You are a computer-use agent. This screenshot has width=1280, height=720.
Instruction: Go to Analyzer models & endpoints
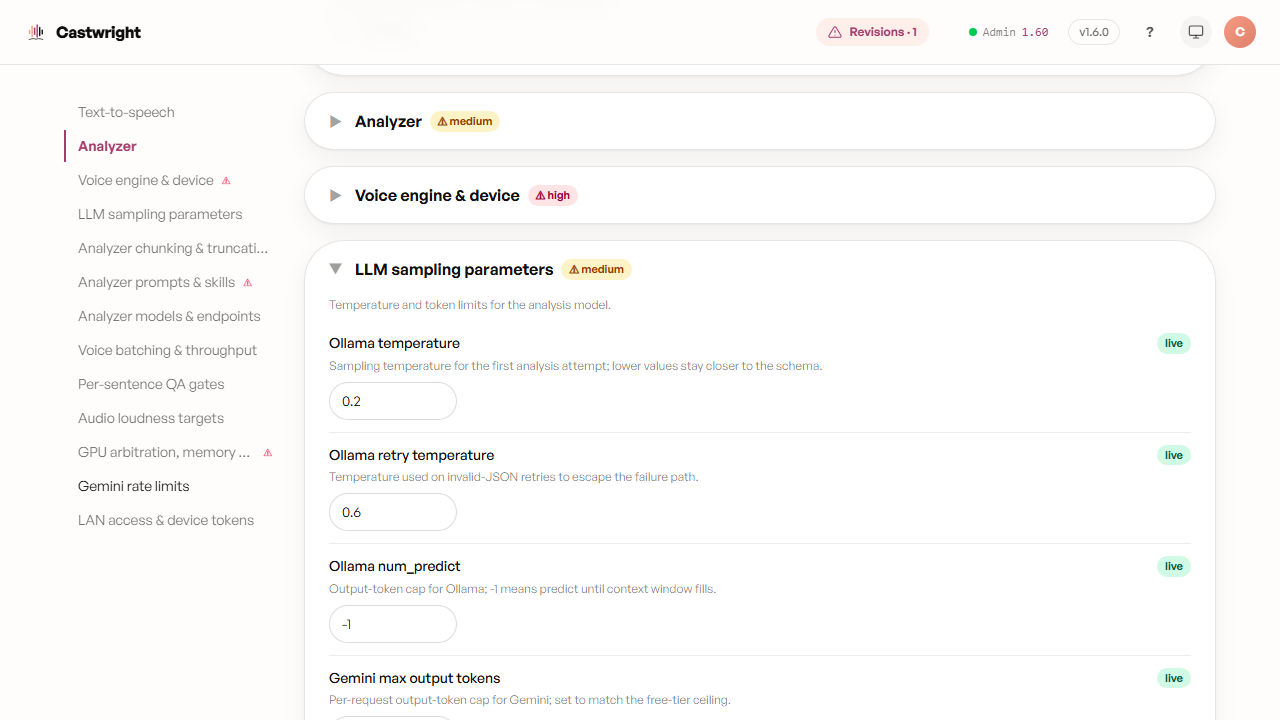169,316
